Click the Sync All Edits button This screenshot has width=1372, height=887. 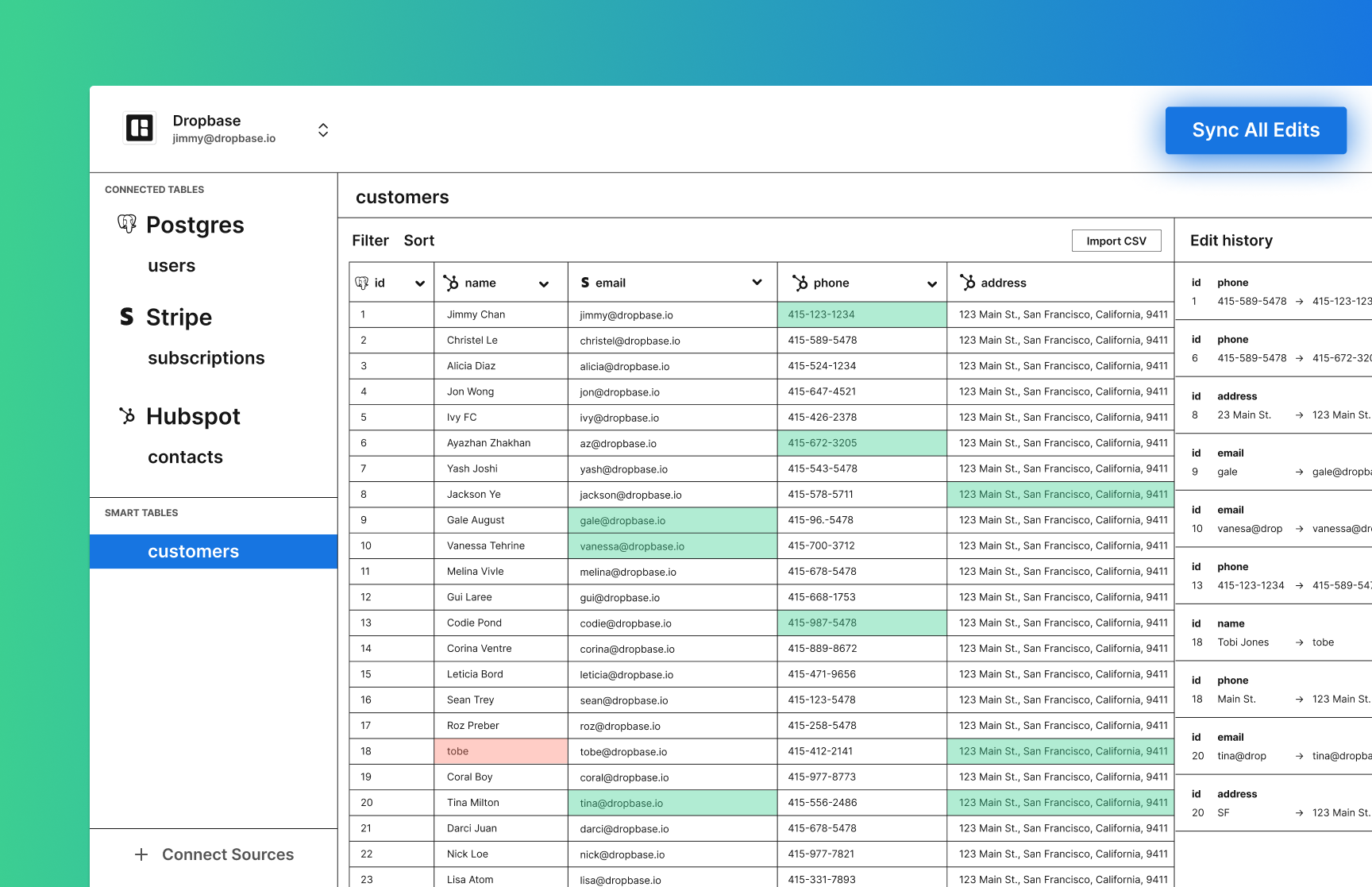pos(1255,129)
